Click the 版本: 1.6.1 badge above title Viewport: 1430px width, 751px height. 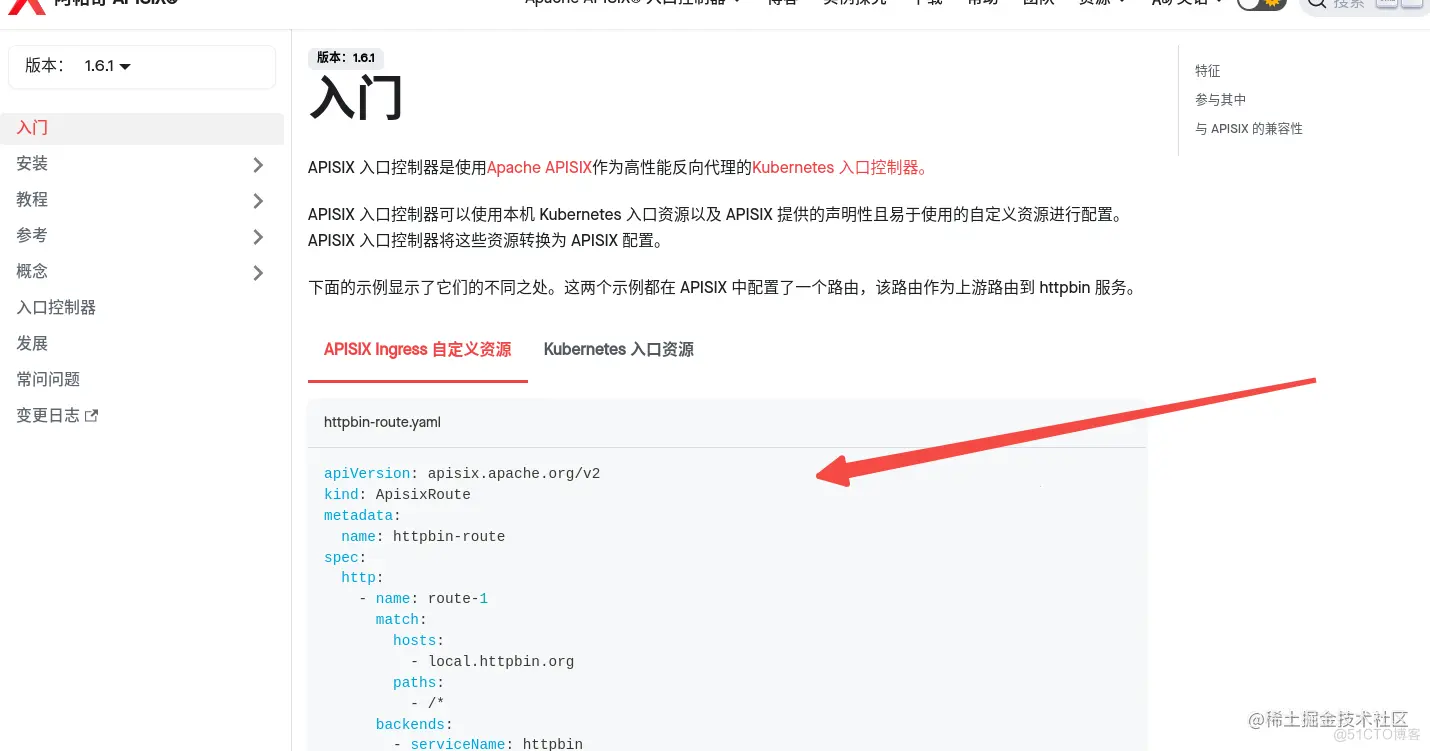coord(346,58)
